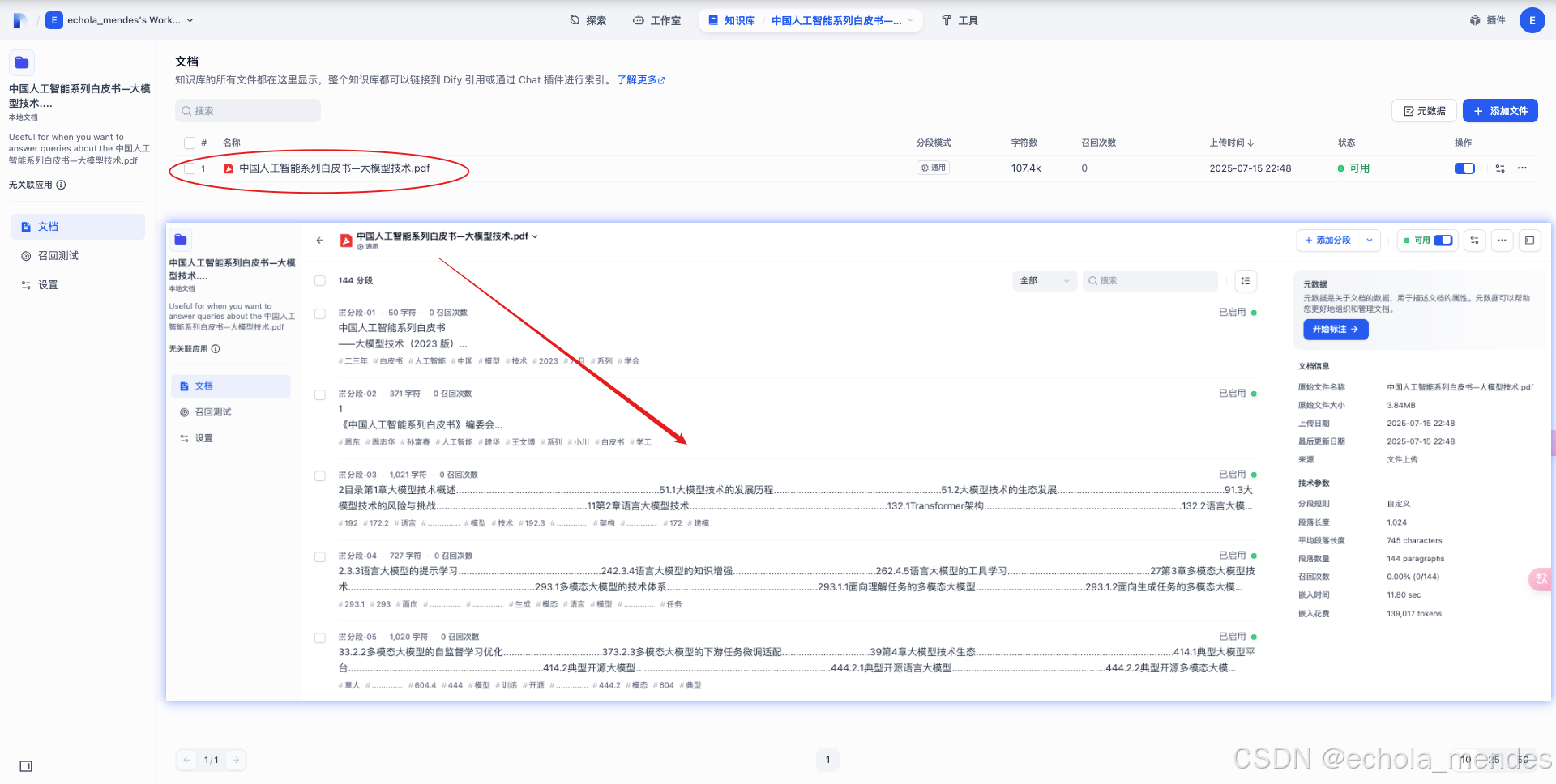
Task: Select 设置 in the main left sidebar
Action: coord(78,285)
